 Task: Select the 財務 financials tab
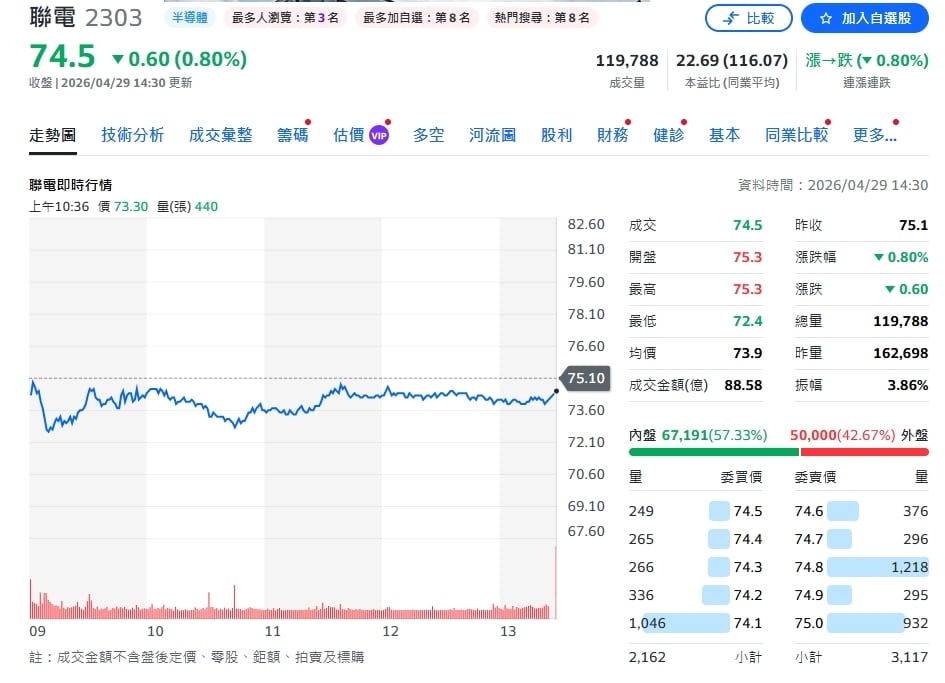coord(612,134)
